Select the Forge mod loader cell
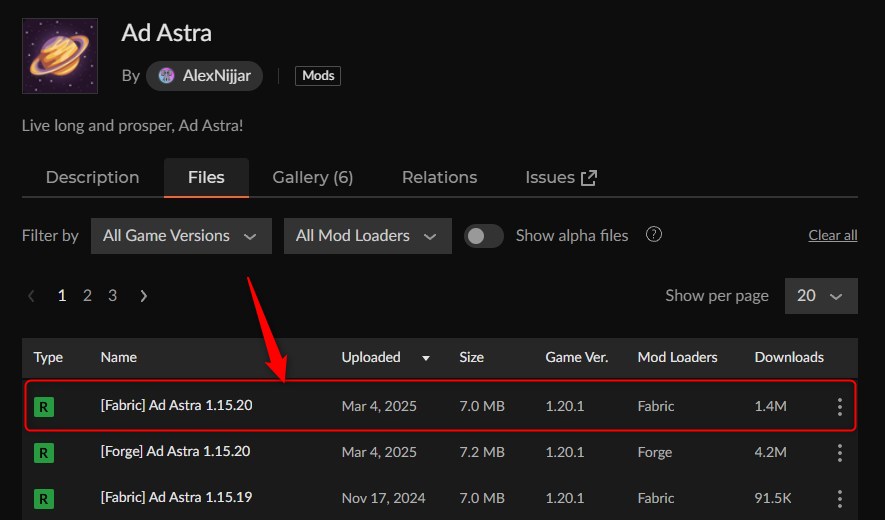The width and height of the screenshot is (885, 520). tap(655, 453)
